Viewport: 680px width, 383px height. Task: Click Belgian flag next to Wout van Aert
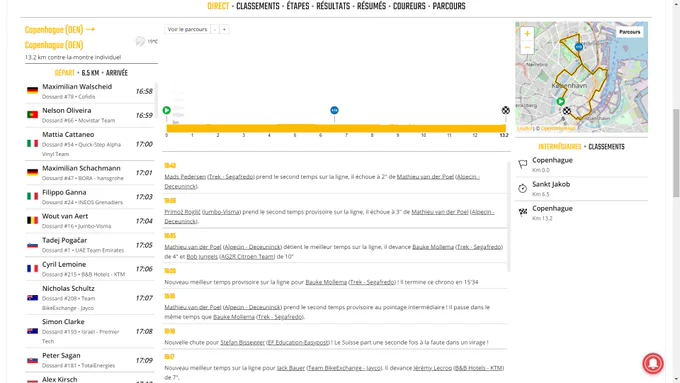33,220
